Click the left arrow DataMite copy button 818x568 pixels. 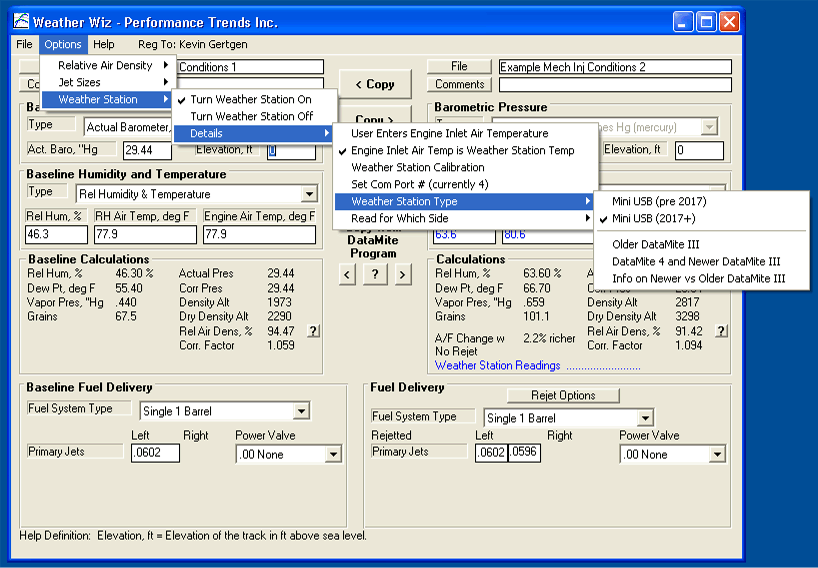(347, 274)
